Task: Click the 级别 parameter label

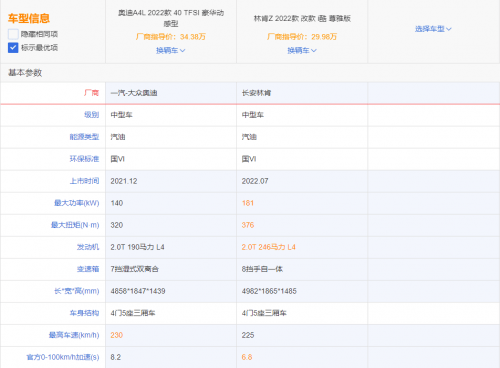Action: pyautogui.click(x=91, y=115)
